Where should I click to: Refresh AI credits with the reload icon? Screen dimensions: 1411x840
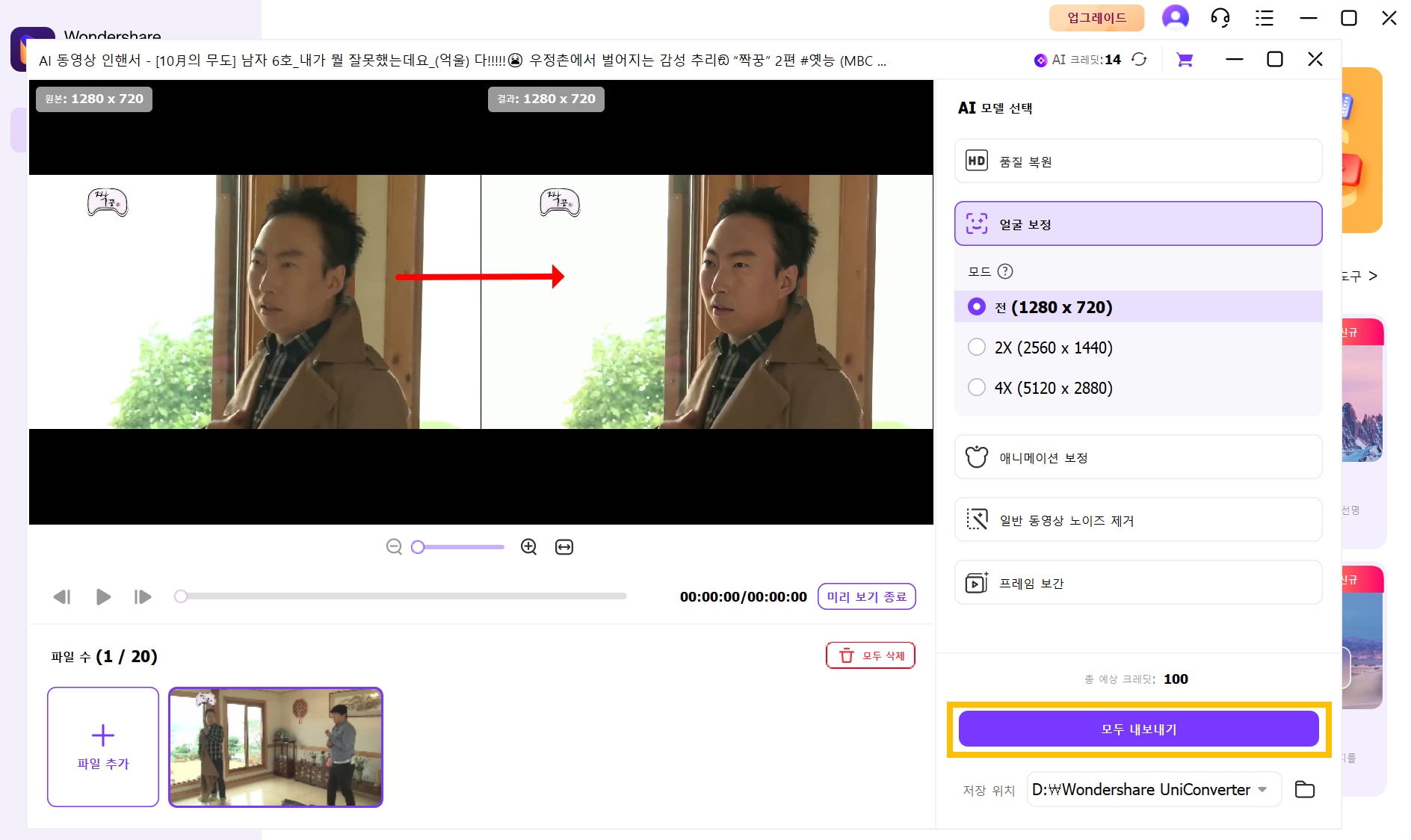pos(1139,60)
